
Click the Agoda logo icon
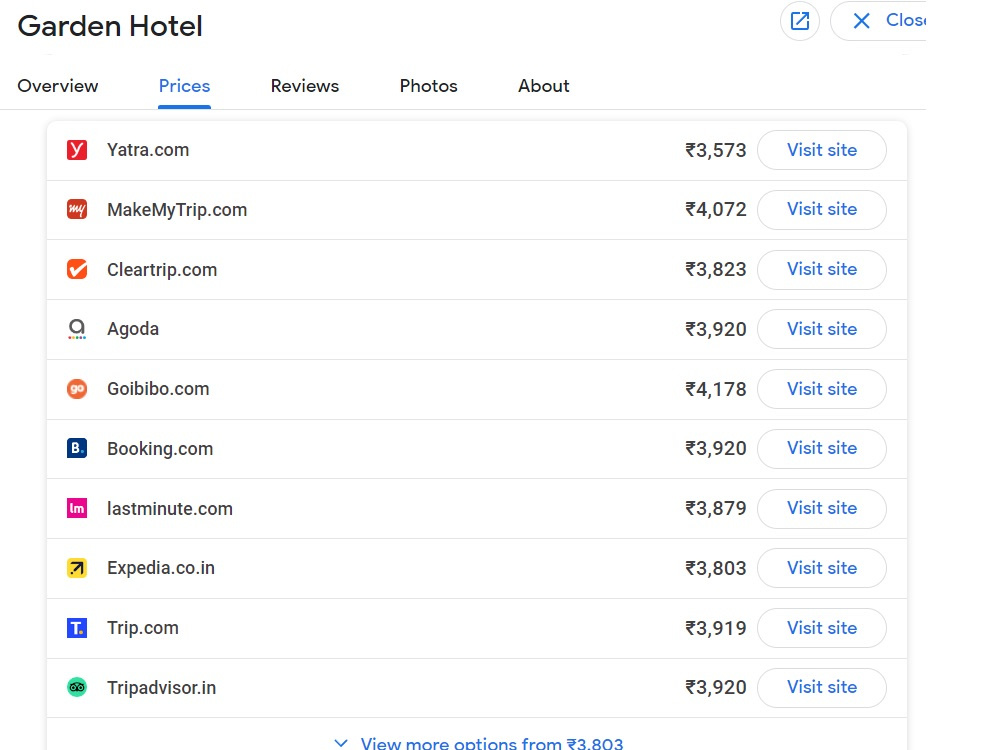click(77, 329)
